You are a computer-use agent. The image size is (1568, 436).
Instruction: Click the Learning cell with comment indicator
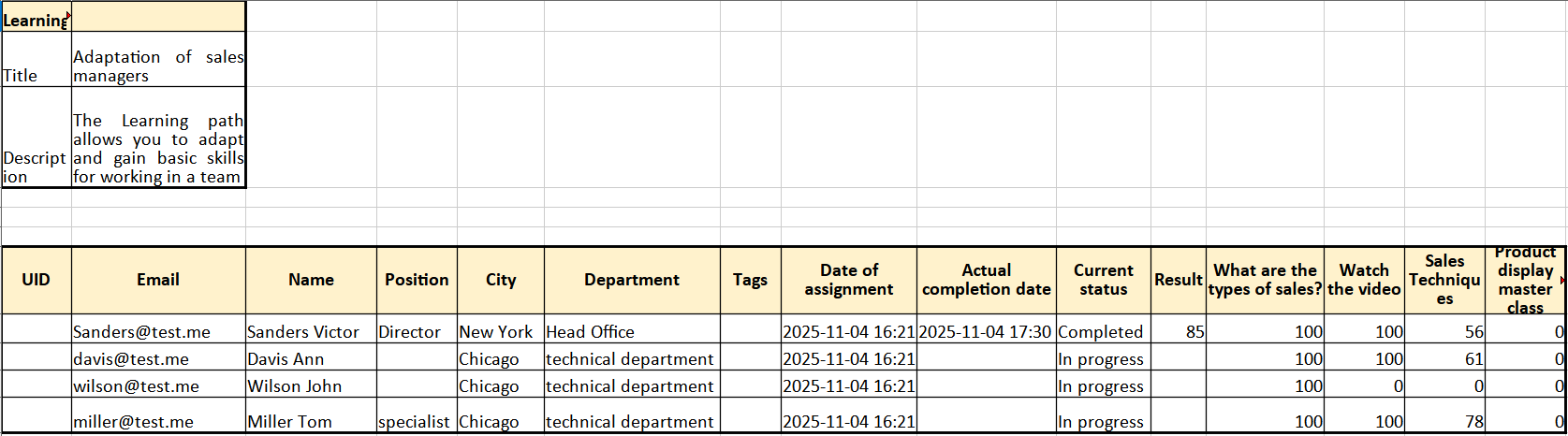pos(36,20)
